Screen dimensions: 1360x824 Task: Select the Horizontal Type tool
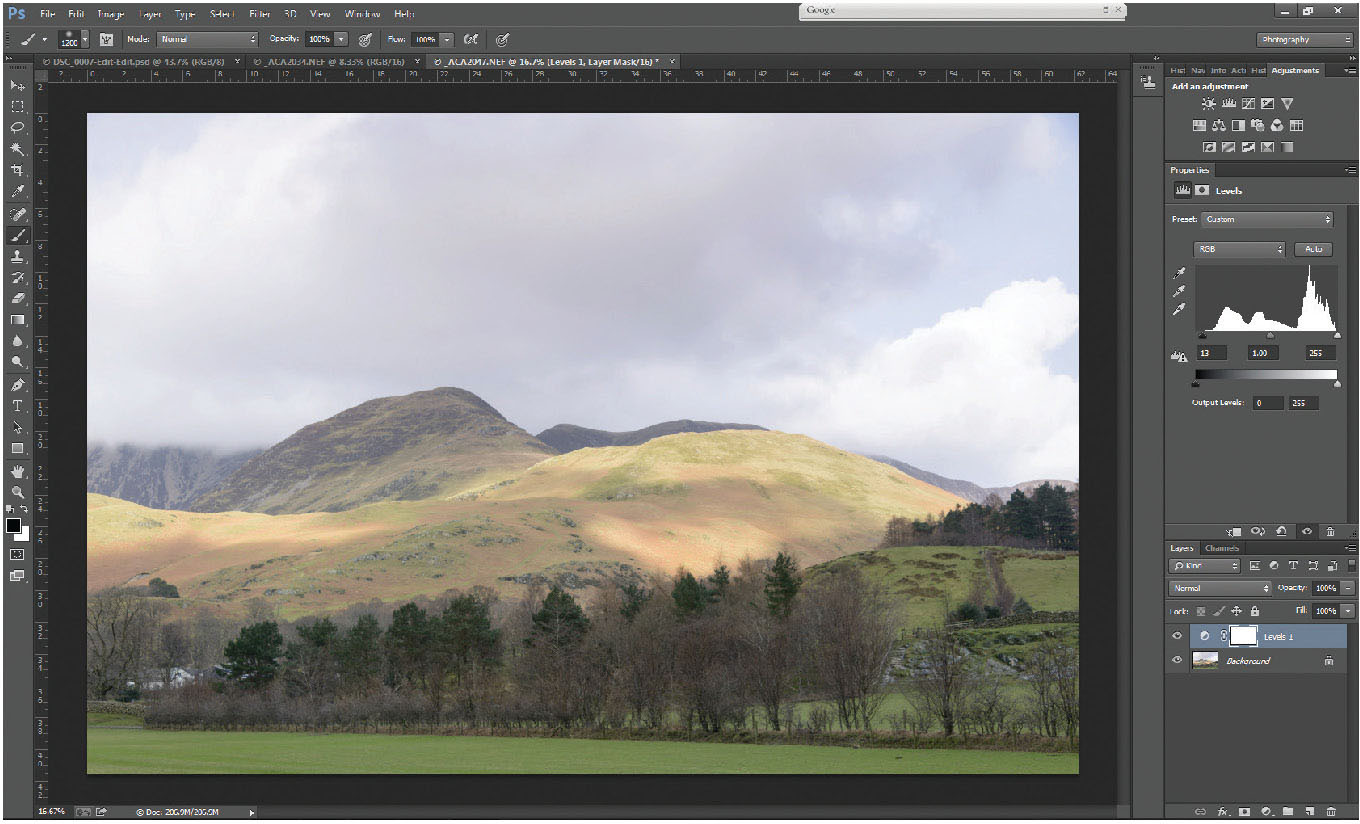click(x=17, y=406)
